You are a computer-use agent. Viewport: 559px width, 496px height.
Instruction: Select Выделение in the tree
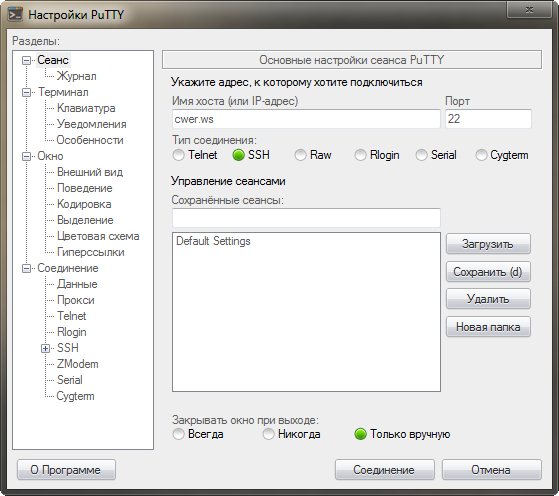point(85,220)
